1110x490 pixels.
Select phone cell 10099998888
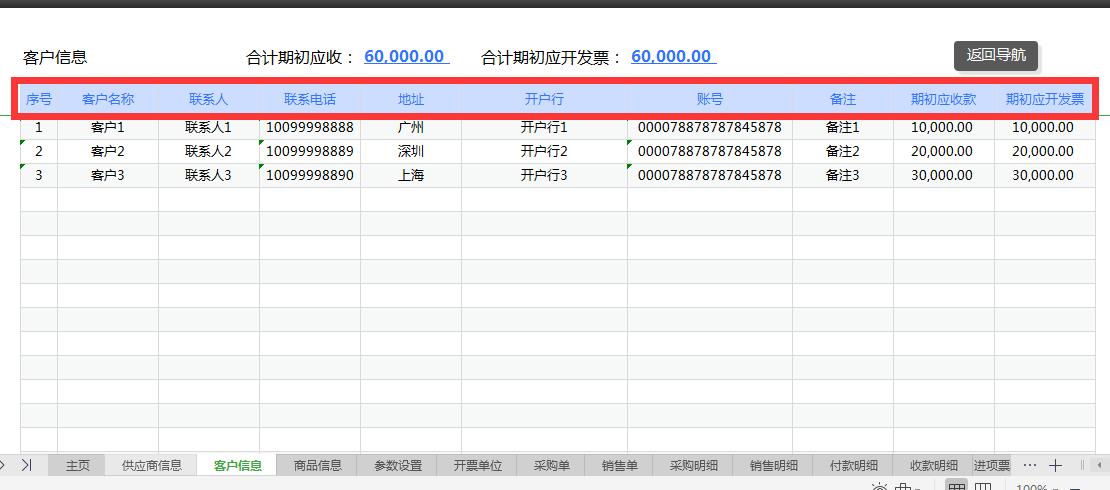click(x=310, y=128)
